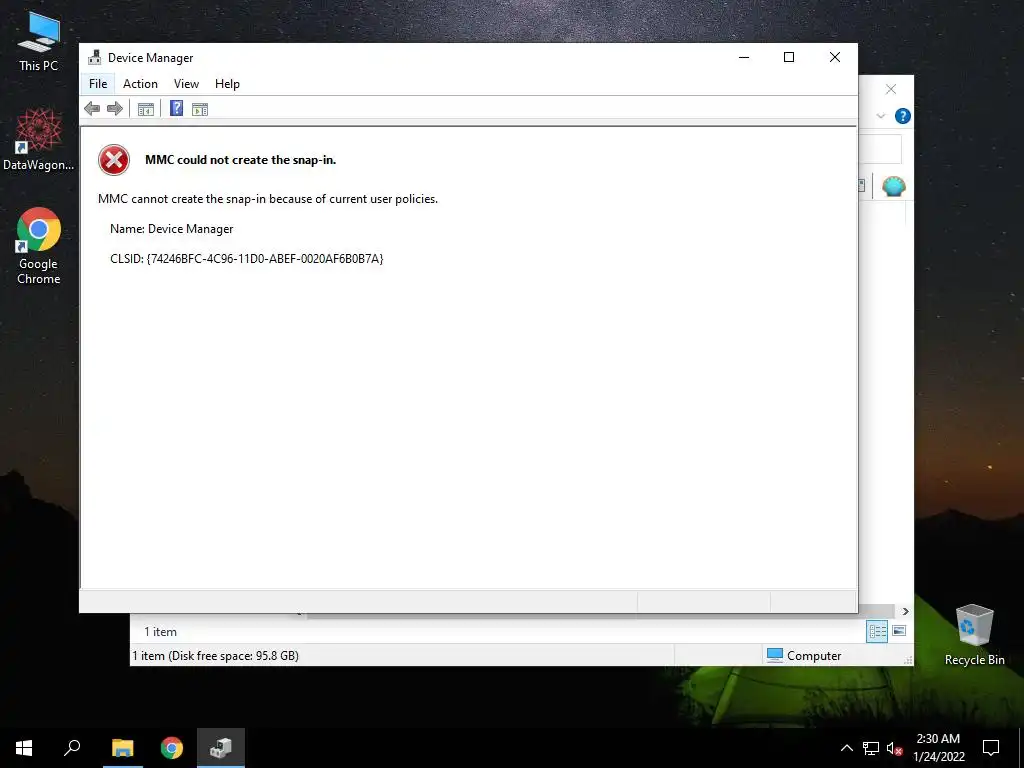Select DataWagon desktop shortcut
Viewport: 1024px width, 768px height.
click(x=39, y=140)
